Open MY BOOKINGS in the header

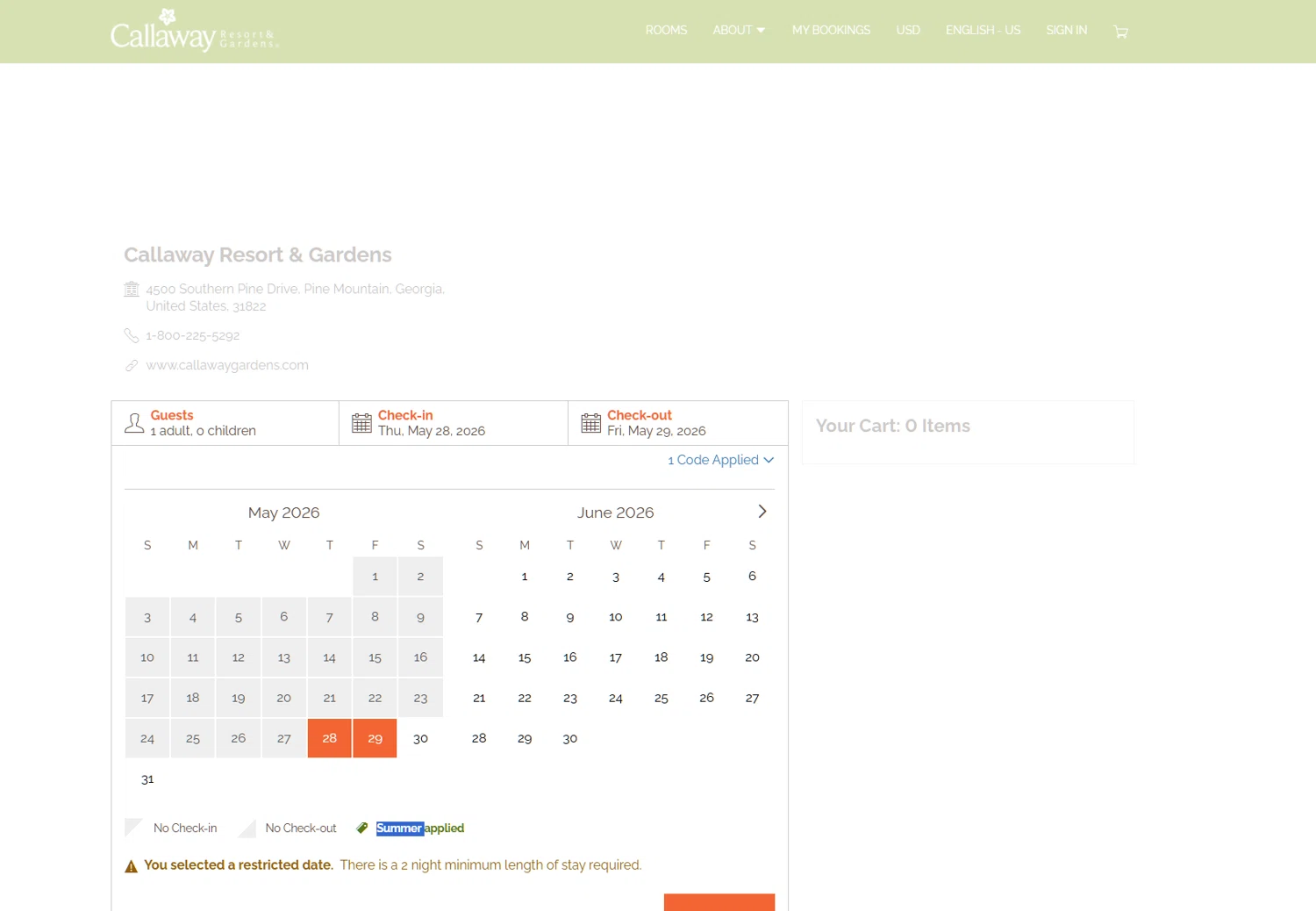(831, 31)
